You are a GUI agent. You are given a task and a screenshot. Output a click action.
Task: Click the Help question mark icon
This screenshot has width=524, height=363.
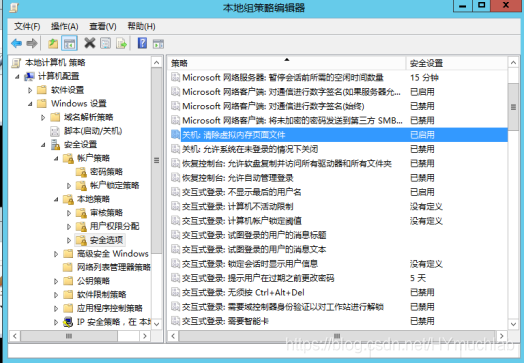(x=142, y=43)
